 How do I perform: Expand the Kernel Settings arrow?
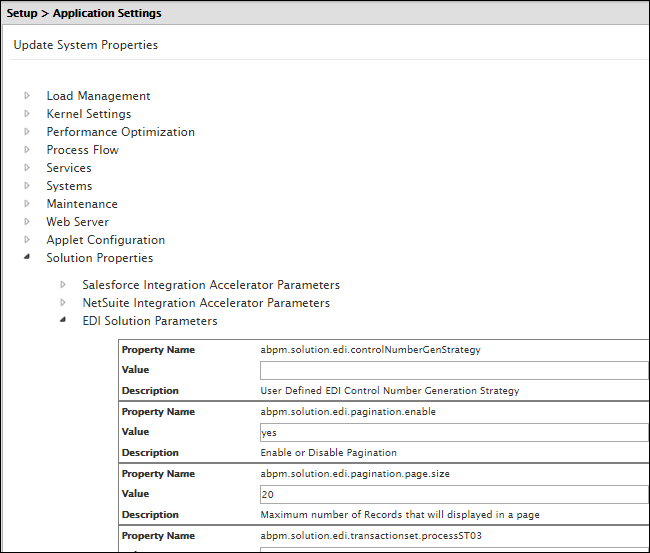[28, 114]
